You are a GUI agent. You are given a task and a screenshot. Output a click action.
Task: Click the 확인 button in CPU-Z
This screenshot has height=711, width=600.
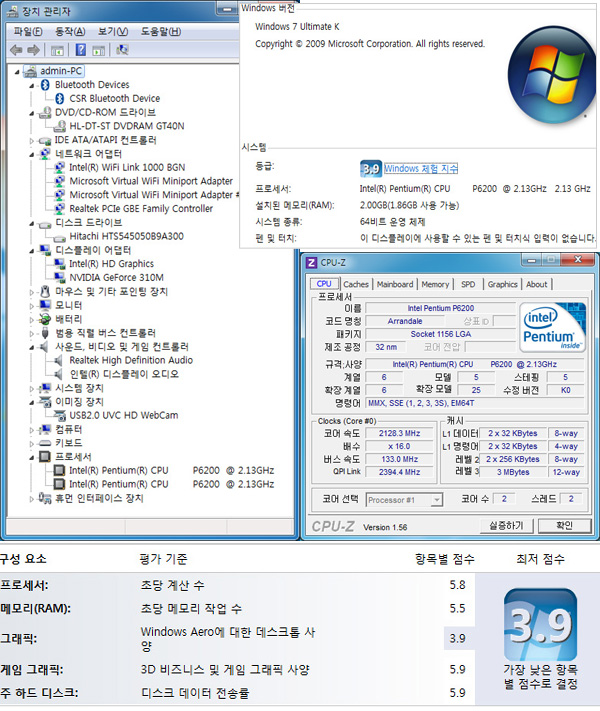564,525
